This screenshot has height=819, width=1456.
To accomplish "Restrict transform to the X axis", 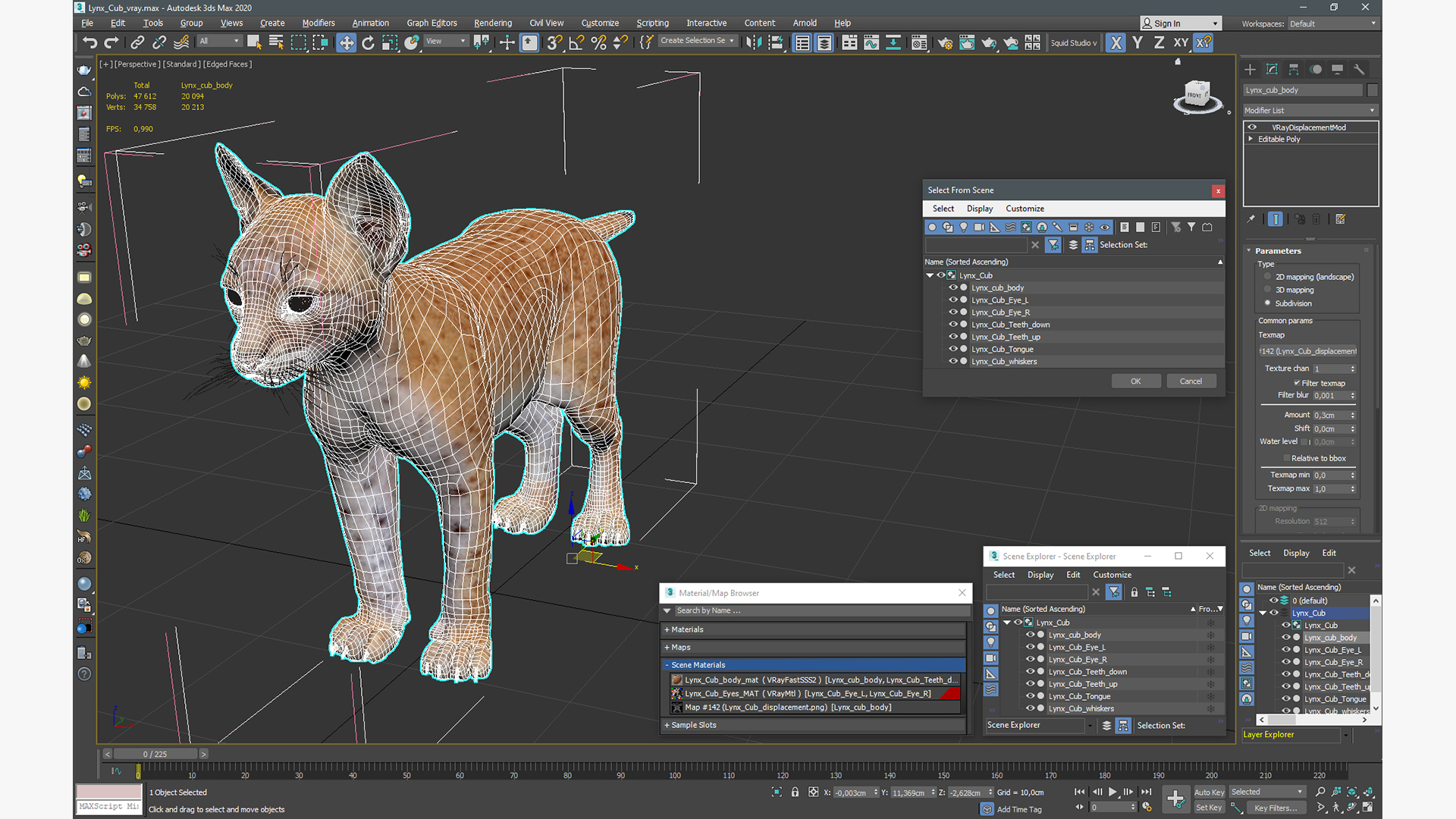I will point(1116,42).
